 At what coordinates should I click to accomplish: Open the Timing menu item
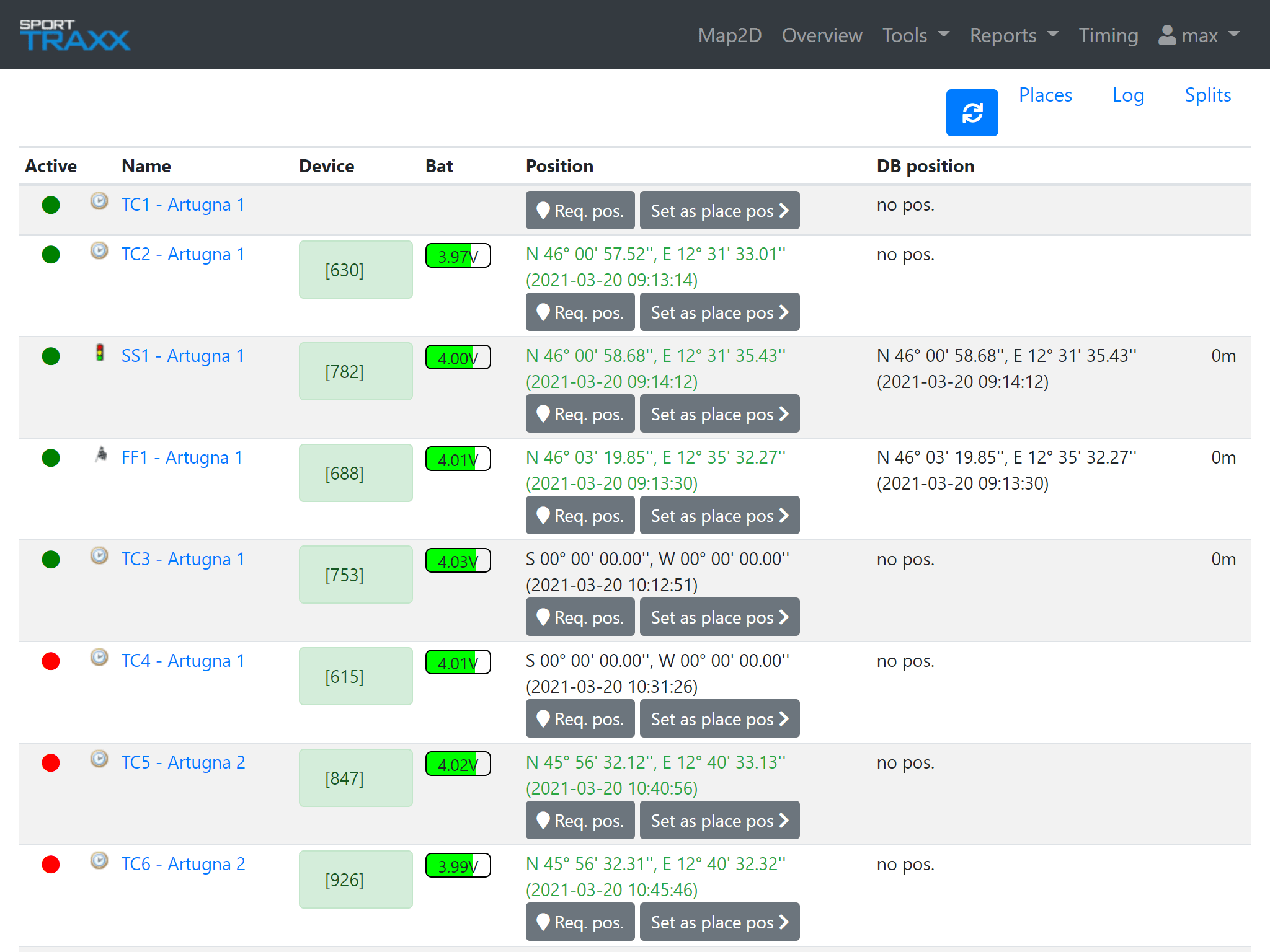[x=1108, y=35]
